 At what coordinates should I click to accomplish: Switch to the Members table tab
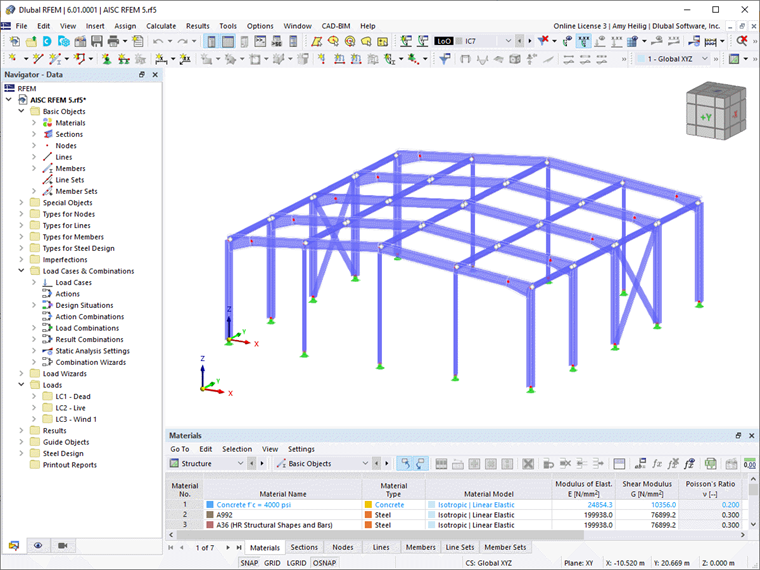pyautogui.click(x=420, y=547)
